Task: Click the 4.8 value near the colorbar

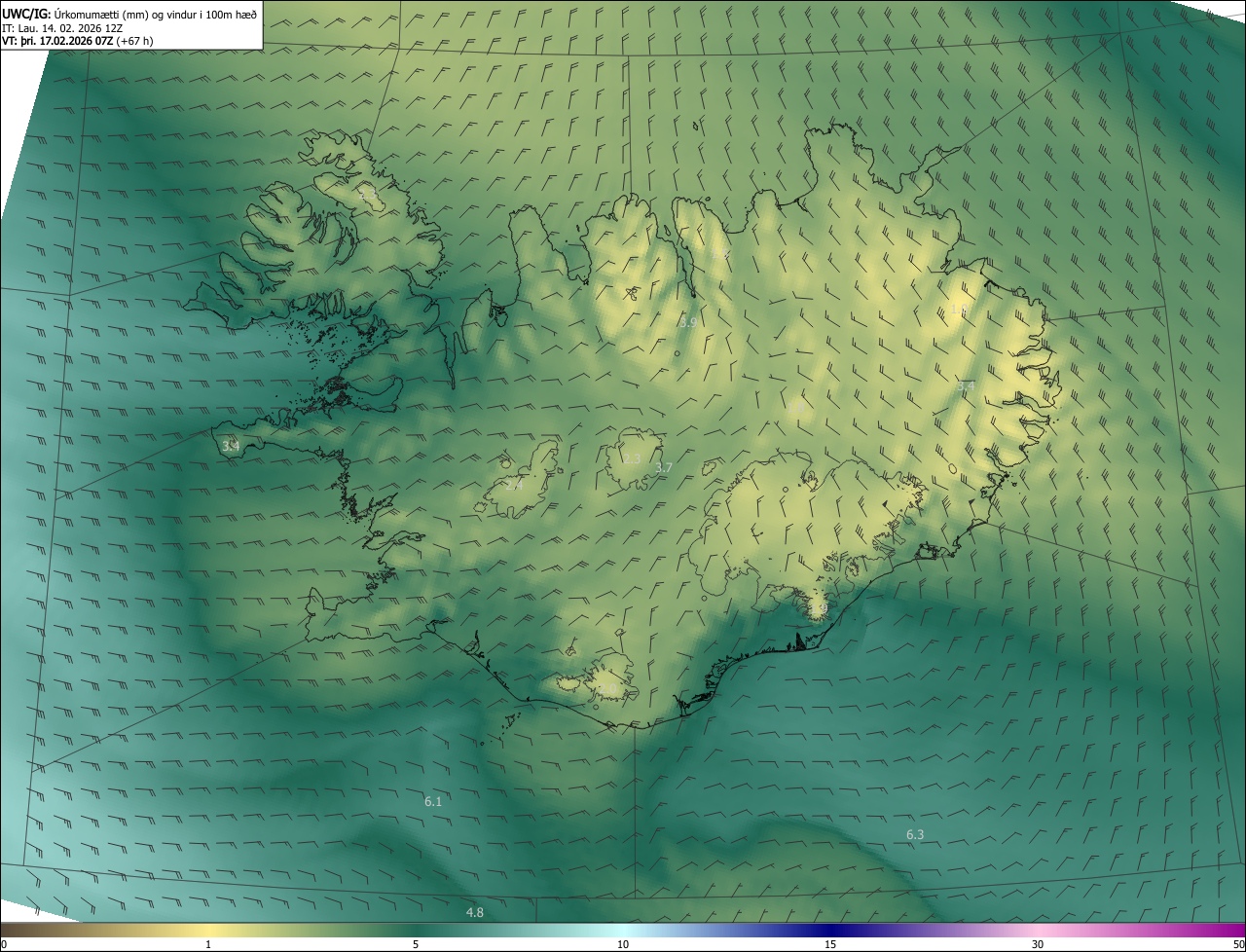Action: pyautogui.click(x=475, y=913)
